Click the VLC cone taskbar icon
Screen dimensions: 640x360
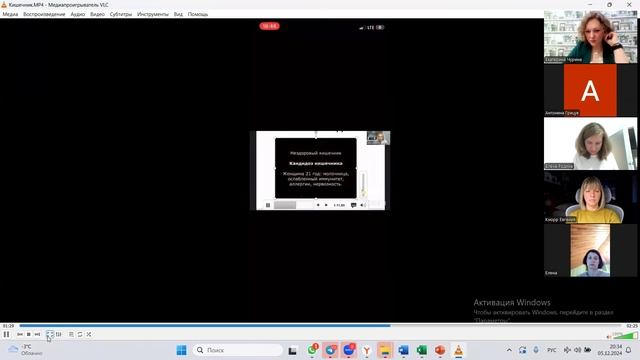458,350
